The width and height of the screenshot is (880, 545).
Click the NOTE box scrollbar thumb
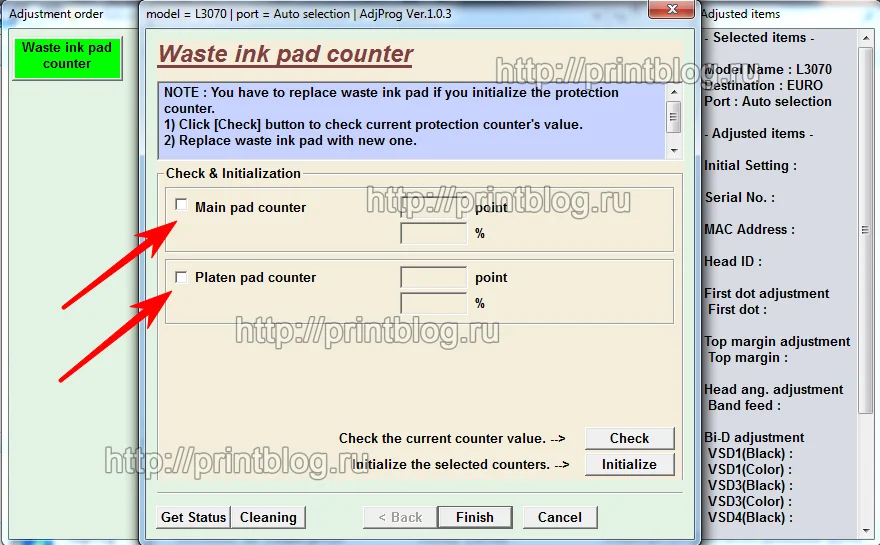click(674, 117)
